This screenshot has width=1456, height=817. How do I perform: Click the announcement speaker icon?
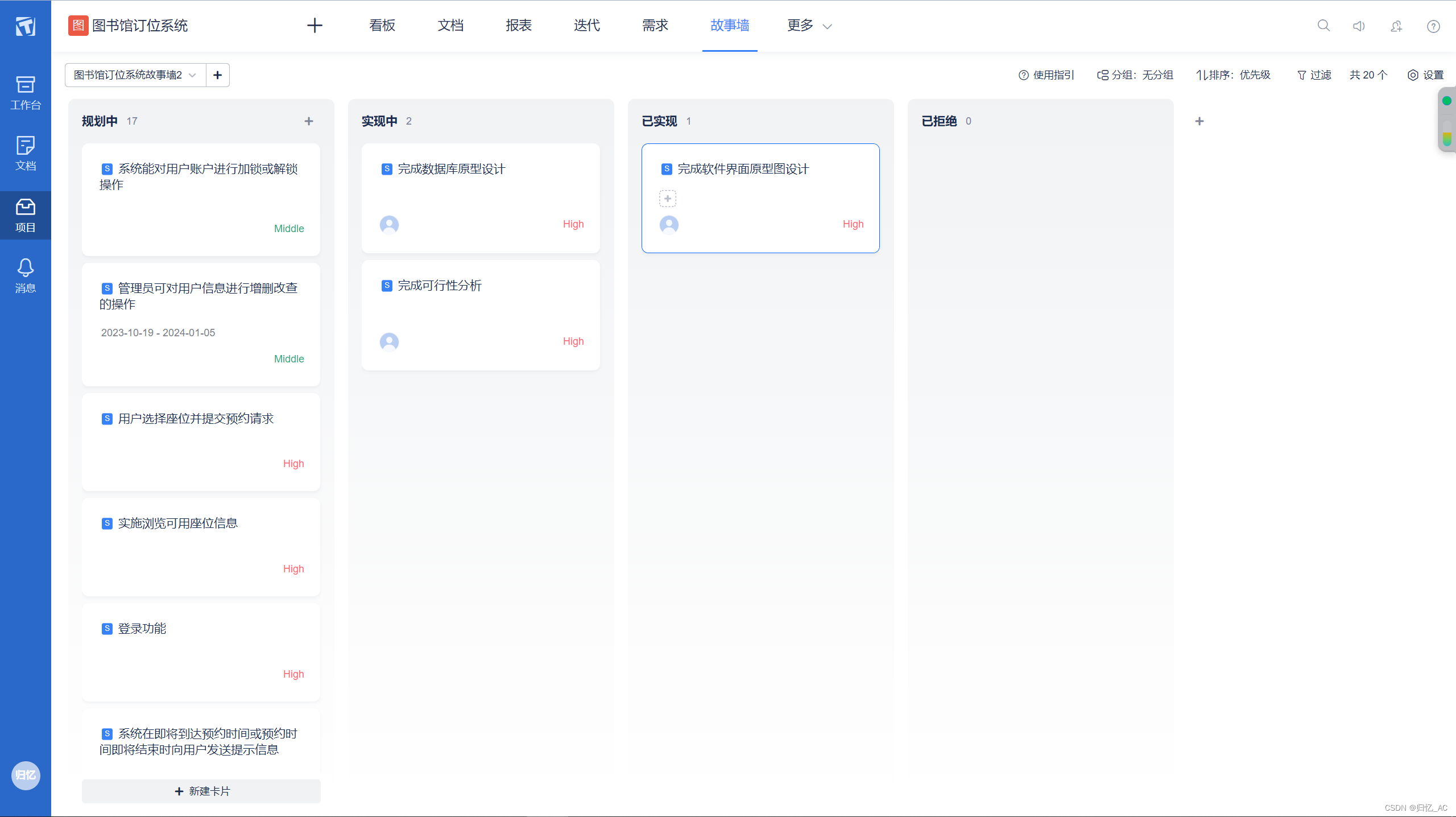click(x=1359, y=26)
